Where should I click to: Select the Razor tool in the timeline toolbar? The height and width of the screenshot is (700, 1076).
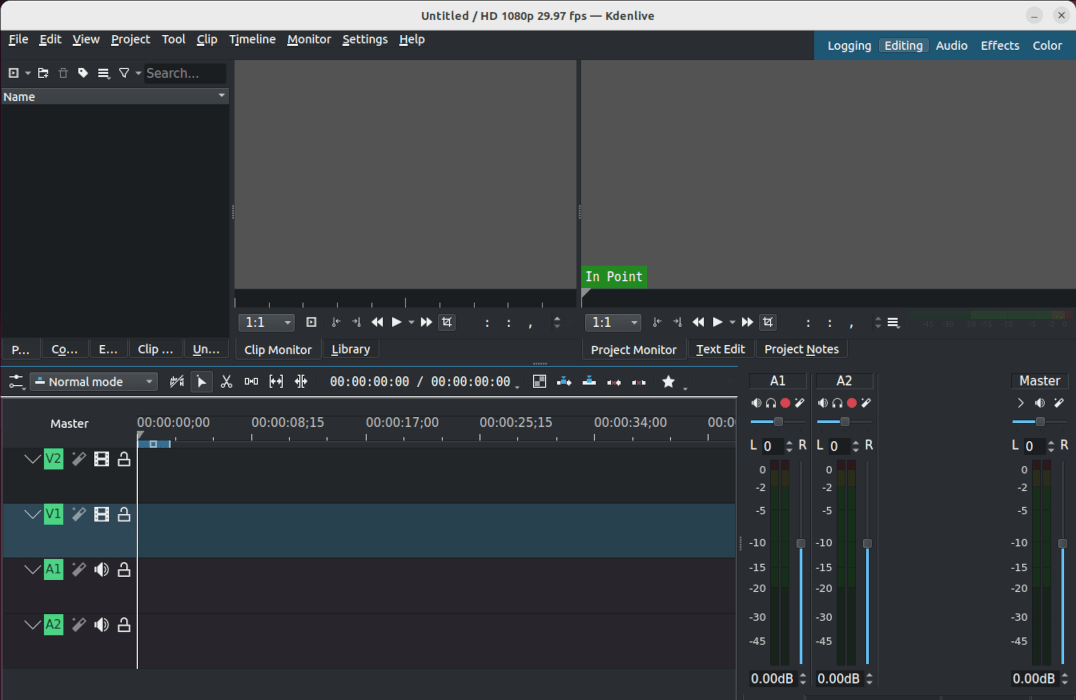tap(227, 381)
